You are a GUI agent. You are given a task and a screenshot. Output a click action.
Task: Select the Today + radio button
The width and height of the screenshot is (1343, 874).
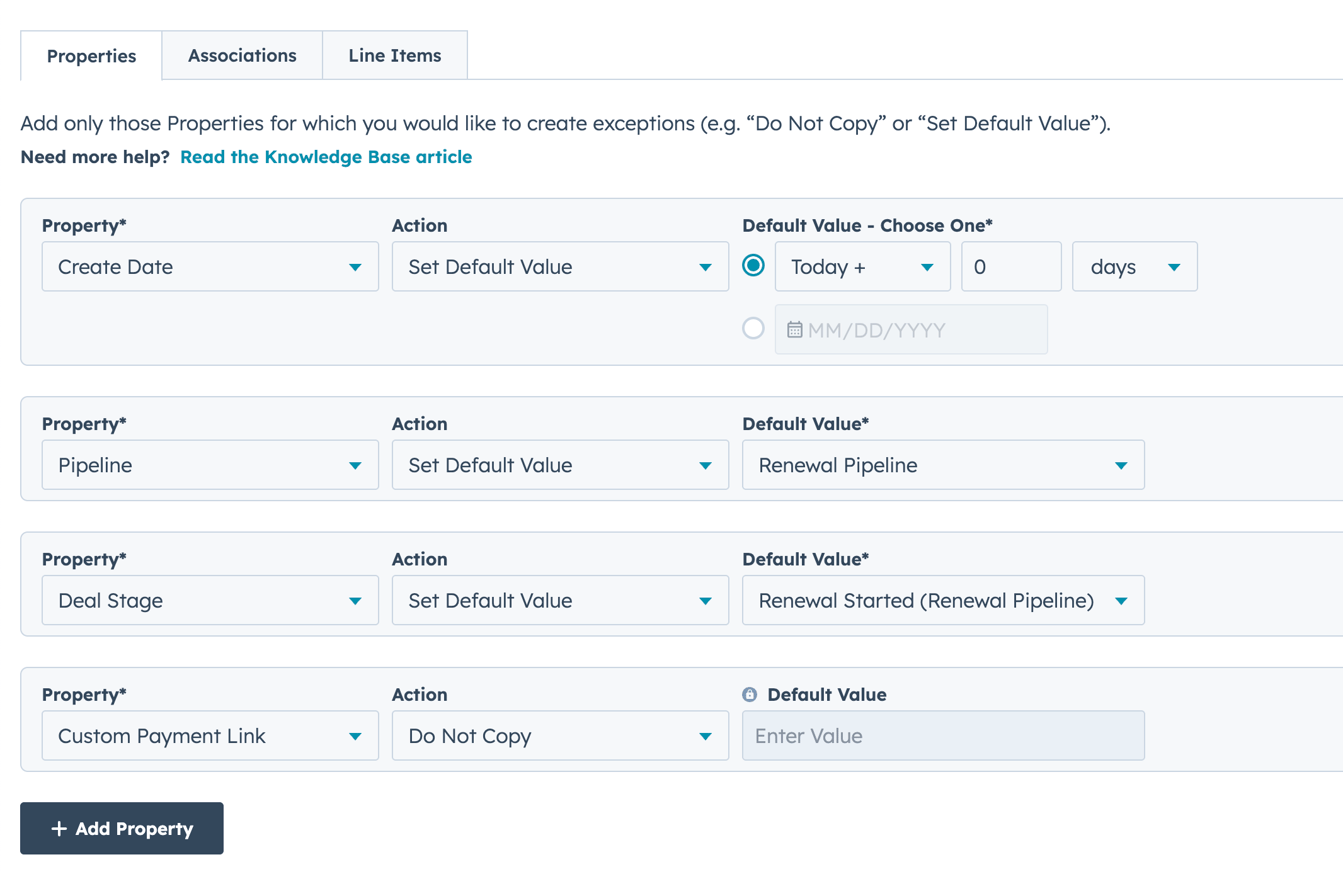click(754, 266)
